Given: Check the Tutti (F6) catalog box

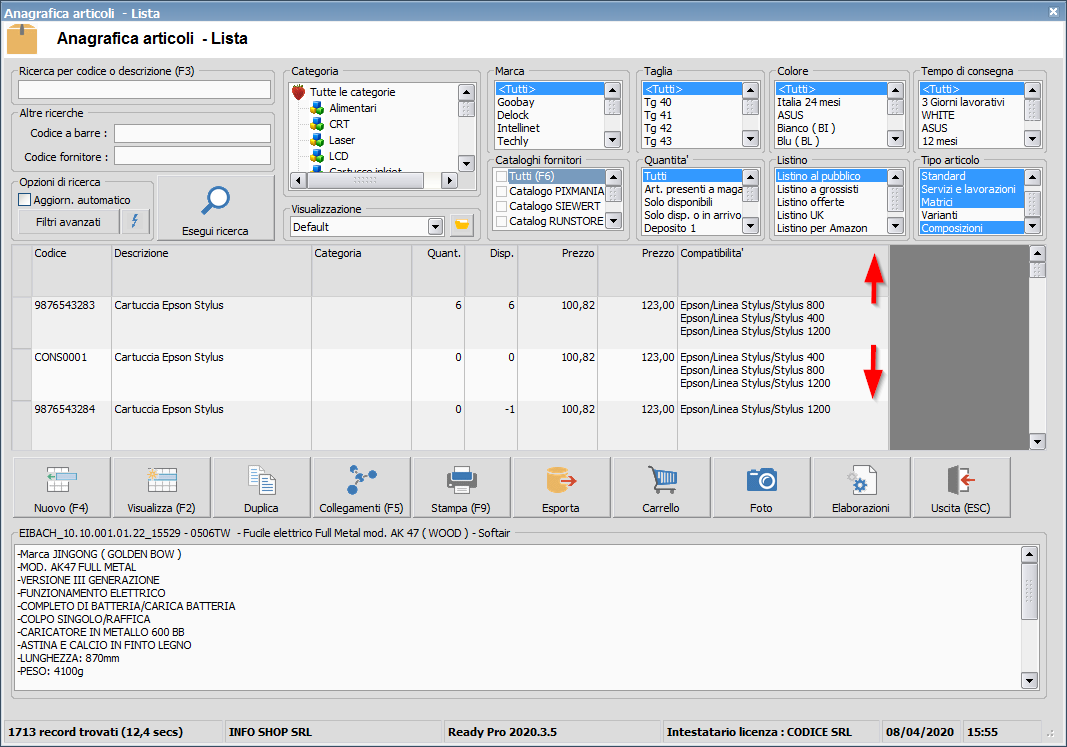Looking at the screenshot, I should click(502, 176).
